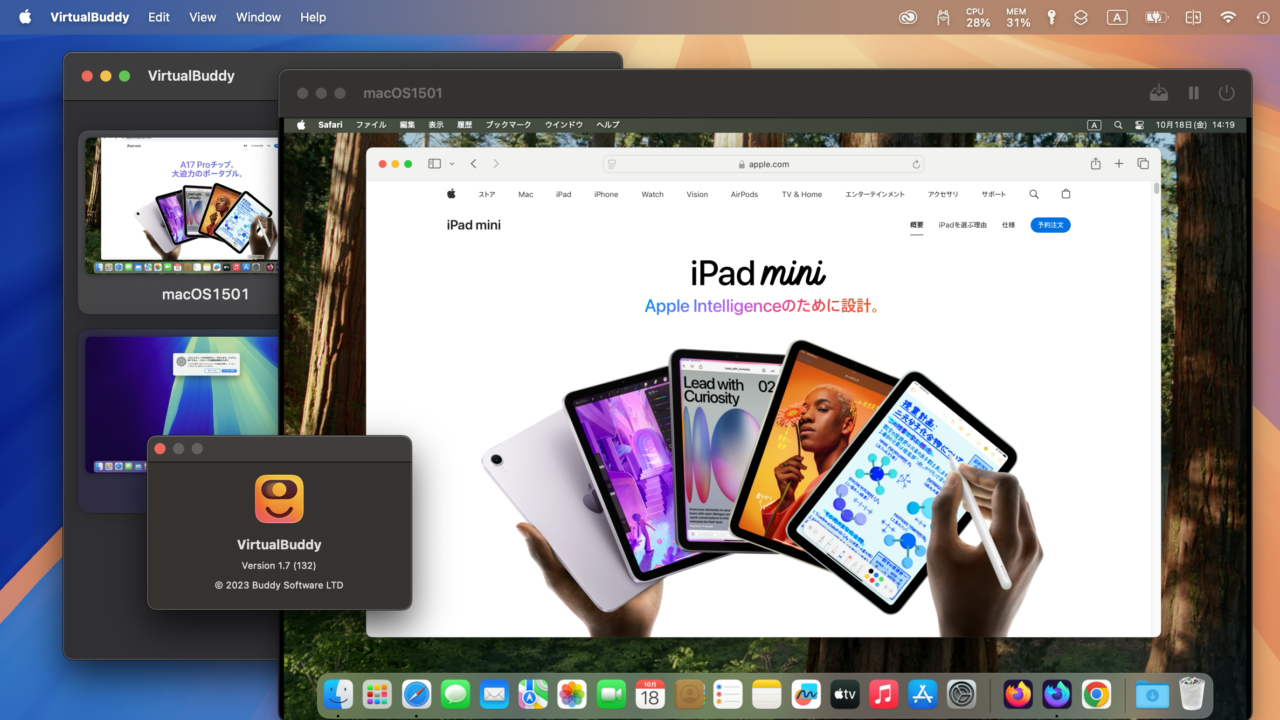Open App Store from the Dock
The width and height of the screenshot is (1280, 720).
[923, 694]
